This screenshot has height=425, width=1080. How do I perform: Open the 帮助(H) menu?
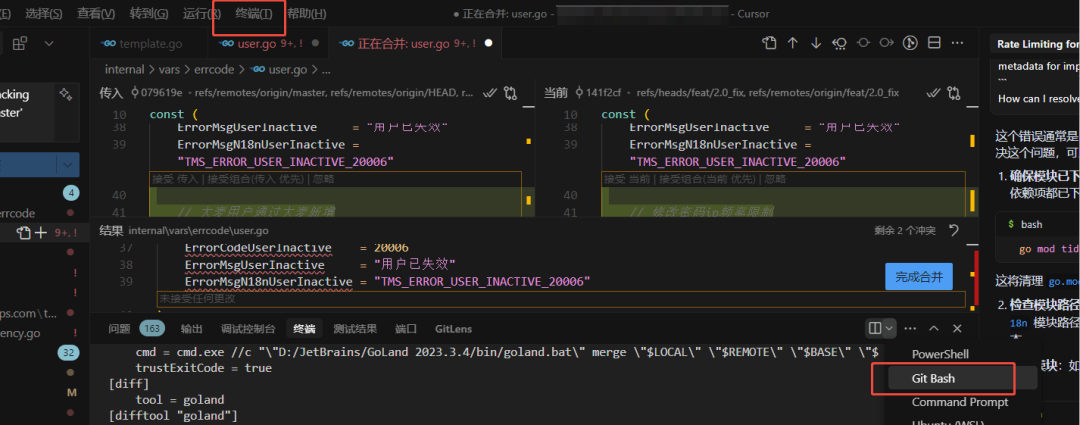tap(307, 14)
